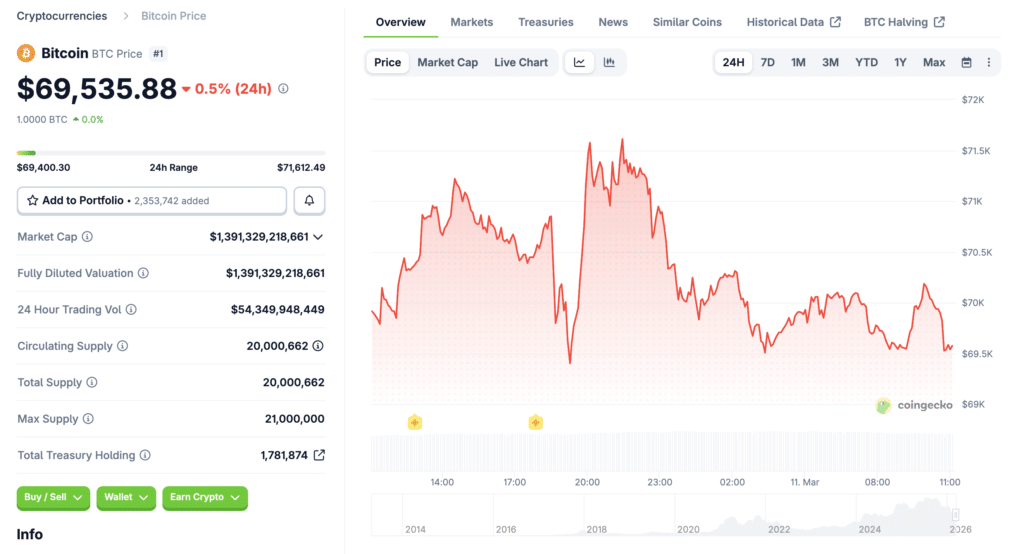This screenshot has width=1024, height=554.
Task: Expand the Market Cap chevron
Action: [x=318, y=237]
